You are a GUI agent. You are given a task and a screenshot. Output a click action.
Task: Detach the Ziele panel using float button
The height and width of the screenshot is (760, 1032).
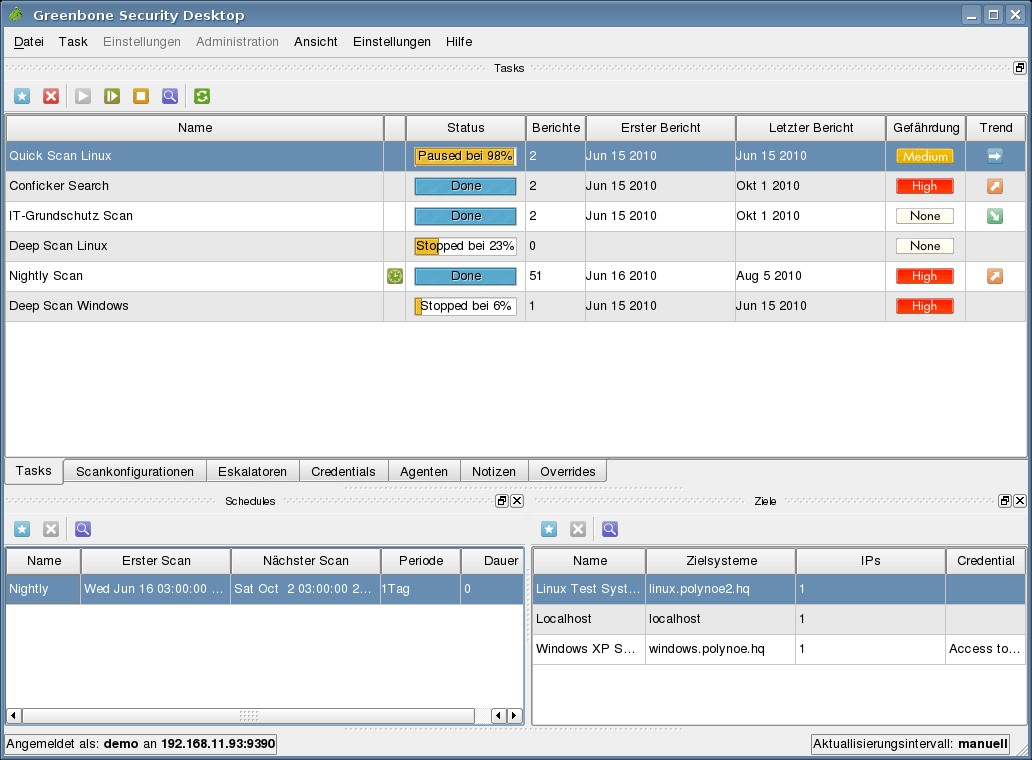[x=1004, y=501]
